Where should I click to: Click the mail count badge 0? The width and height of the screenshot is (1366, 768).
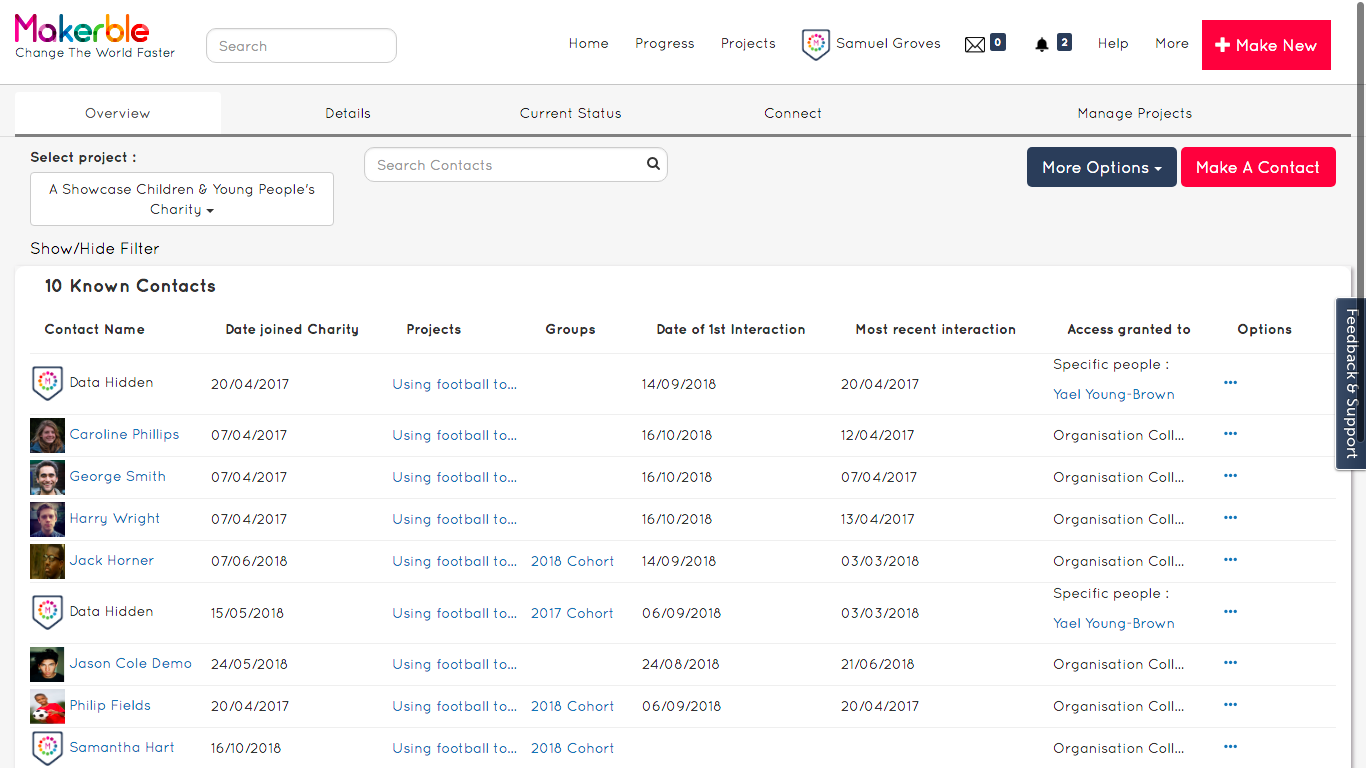(x=998, y=42)
